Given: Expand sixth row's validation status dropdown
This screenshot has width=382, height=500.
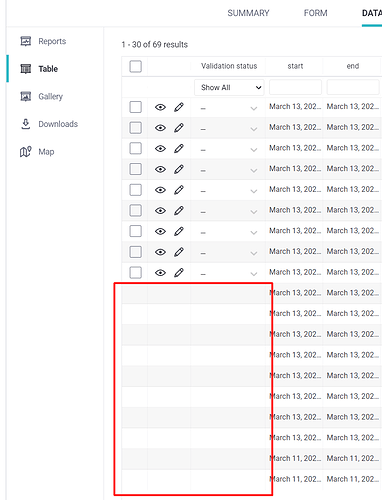Looking at the screenshot, I should tap(254, 212).
